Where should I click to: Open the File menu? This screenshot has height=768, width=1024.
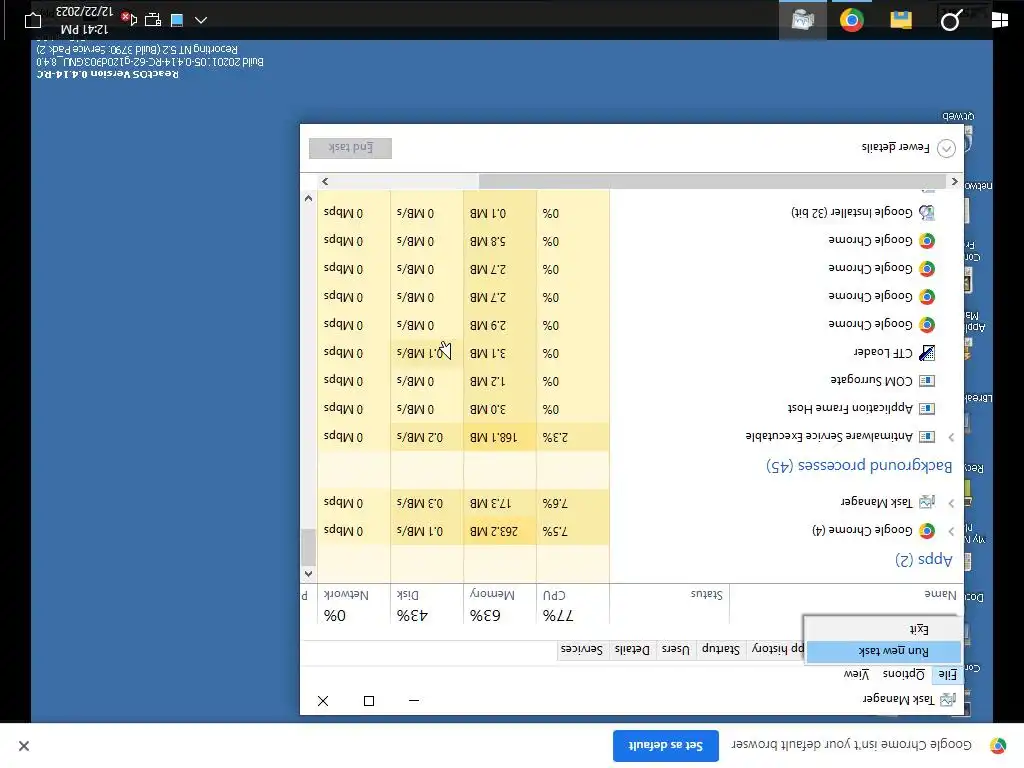click(x=948, y=674)
